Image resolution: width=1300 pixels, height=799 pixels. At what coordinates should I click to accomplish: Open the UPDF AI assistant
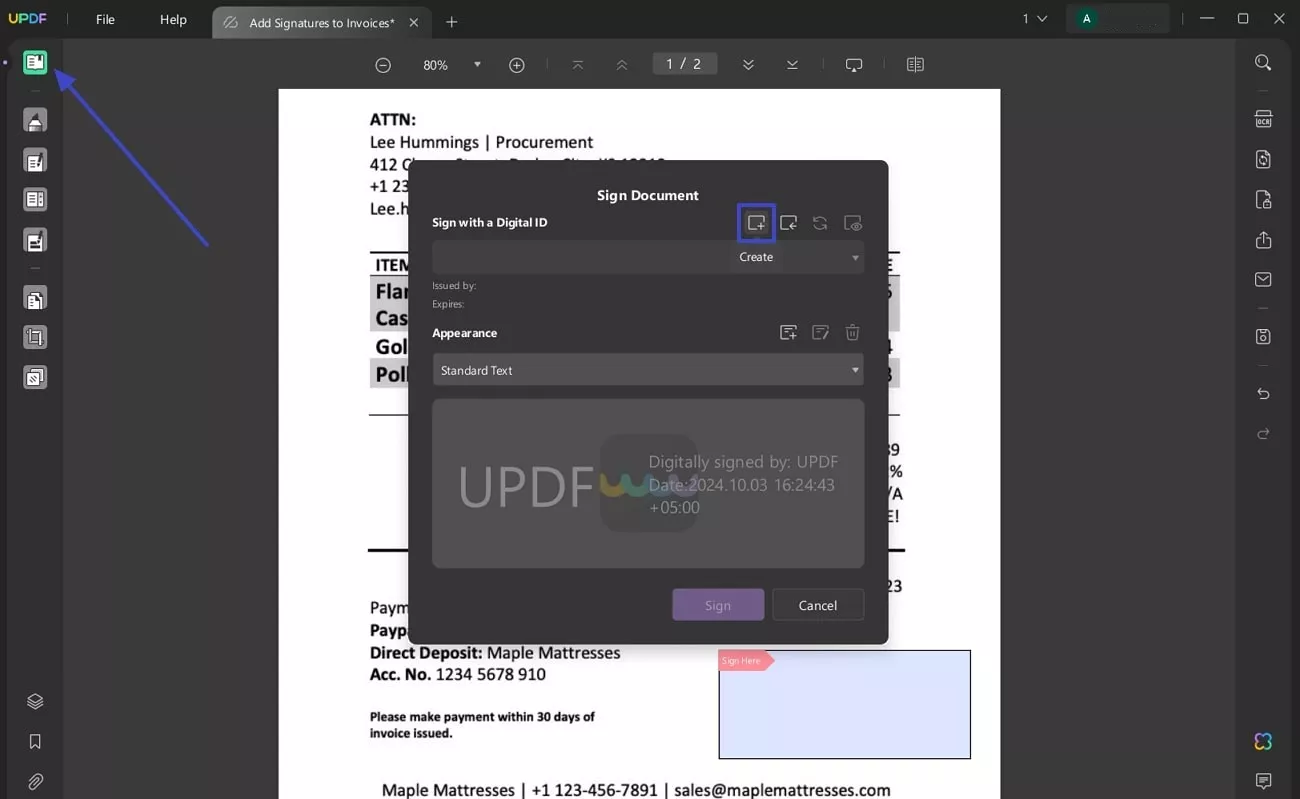tap(1263, 741)
